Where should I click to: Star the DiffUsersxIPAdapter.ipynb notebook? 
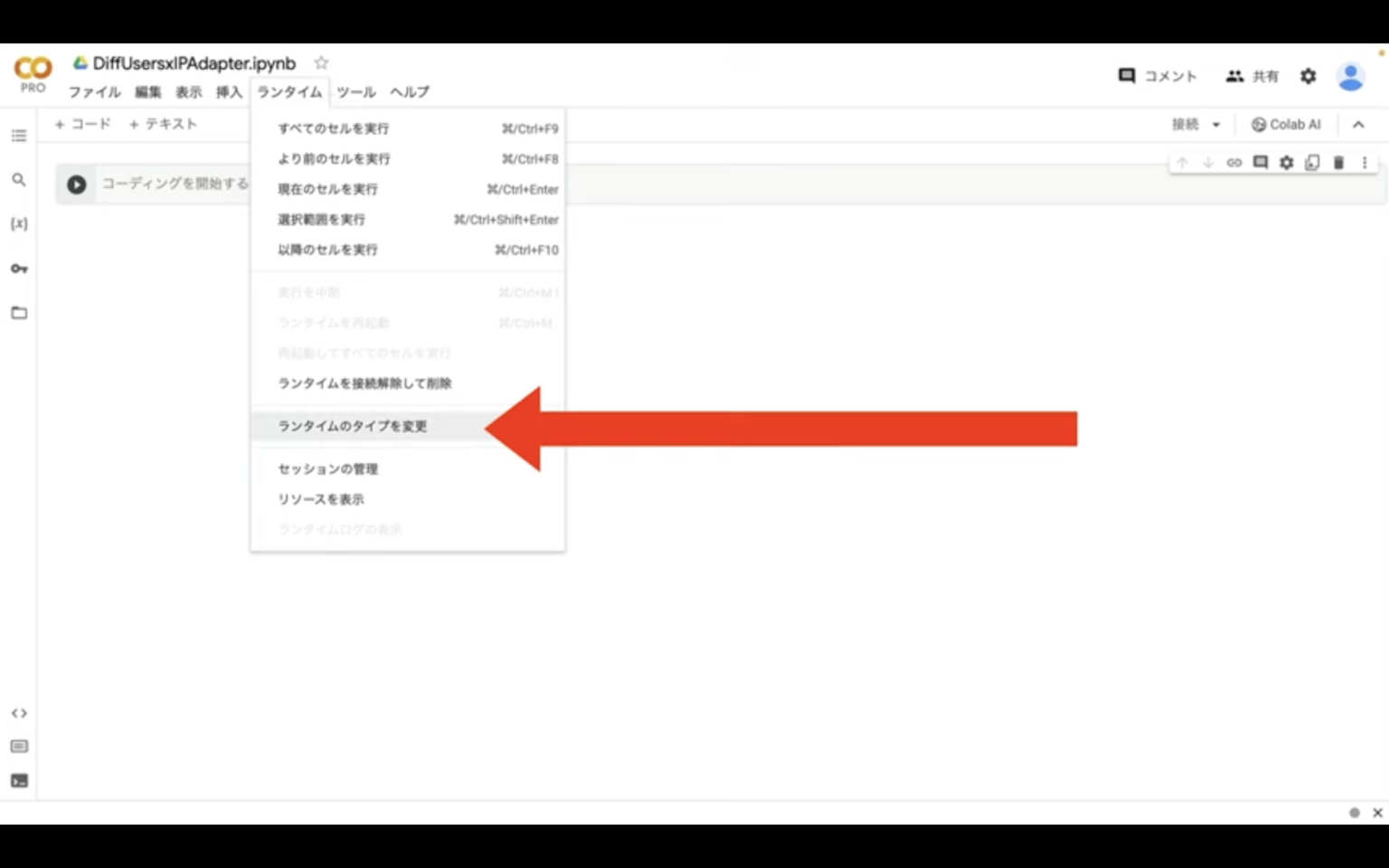tap(321, 63)
